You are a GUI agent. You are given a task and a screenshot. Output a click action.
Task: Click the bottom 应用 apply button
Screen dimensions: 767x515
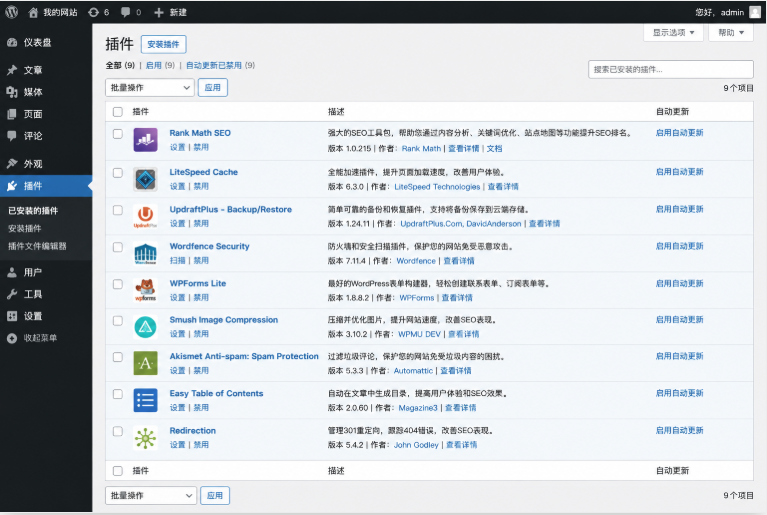click(215, 495)
